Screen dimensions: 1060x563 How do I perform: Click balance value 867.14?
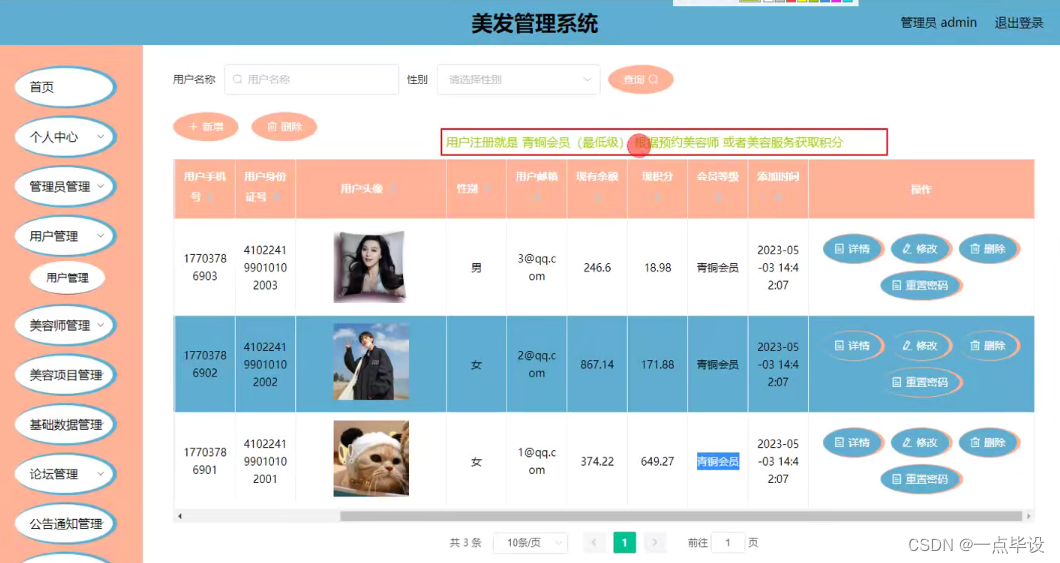(597, 365)
